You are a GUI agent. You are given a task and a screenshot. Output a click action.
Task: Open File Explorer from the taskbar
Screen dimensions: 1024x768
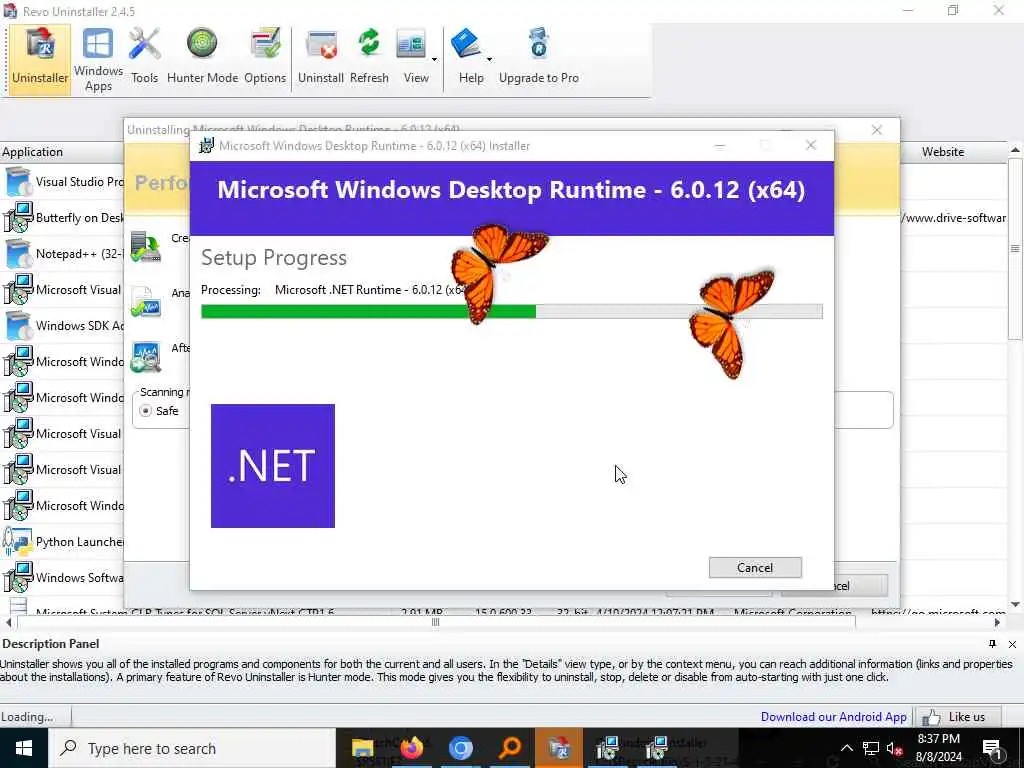(362, 748)
